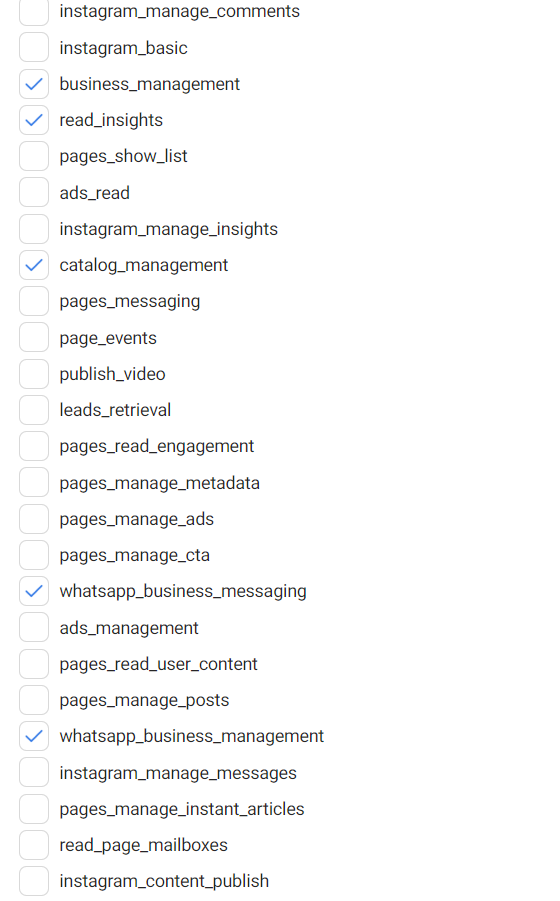Check the instagram_manage_messages box
This screenshot has height=901, width=560.
[34, 772]
